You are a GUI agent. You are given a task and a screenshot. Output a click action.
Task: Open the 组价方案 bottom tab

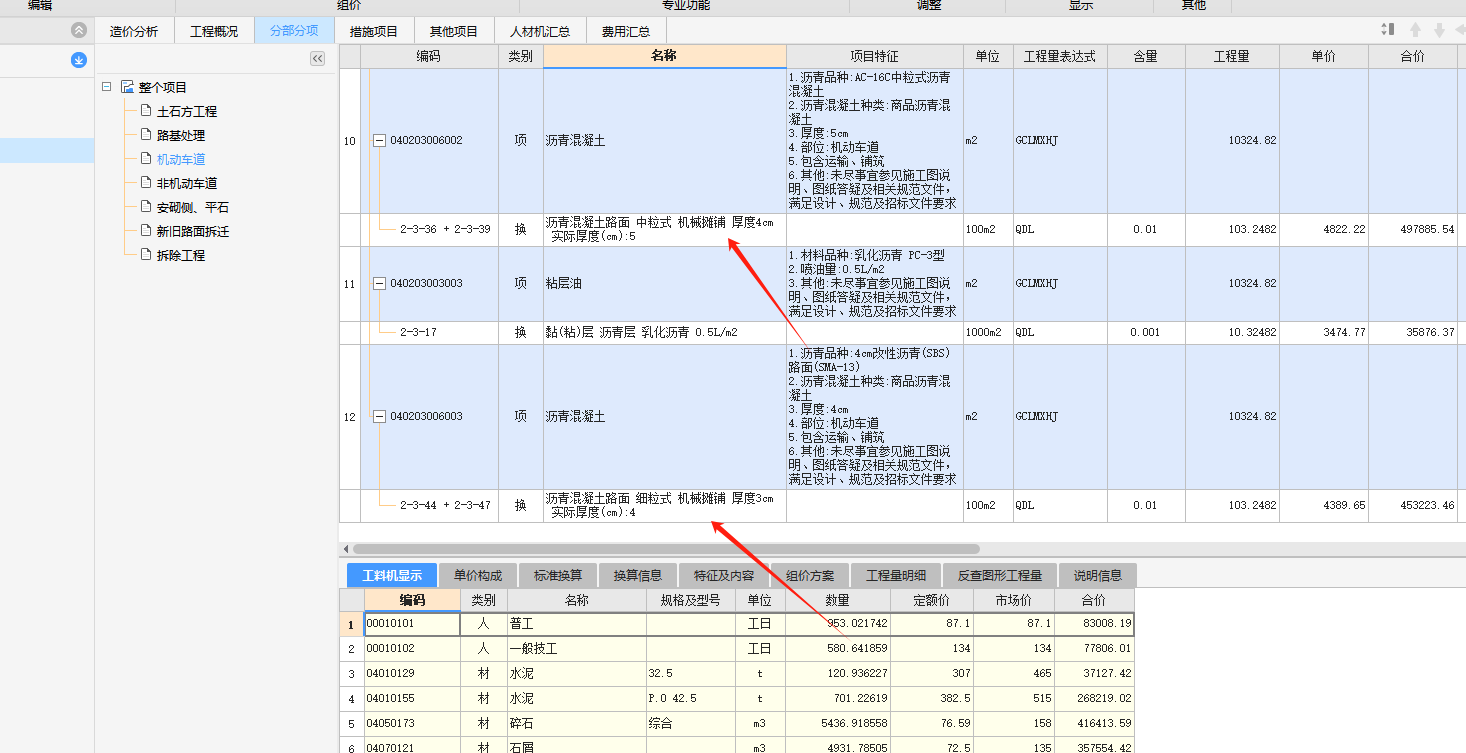tap(810, 575)
